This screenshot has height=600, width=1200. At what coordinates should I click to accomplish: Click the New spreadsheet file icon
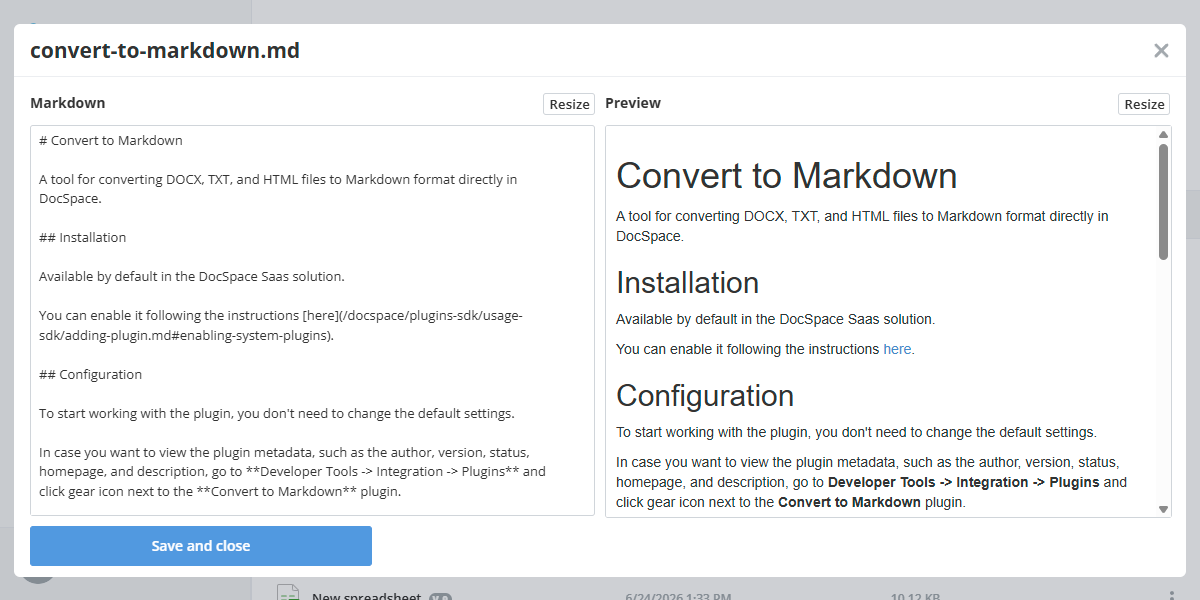coord(289,593)
